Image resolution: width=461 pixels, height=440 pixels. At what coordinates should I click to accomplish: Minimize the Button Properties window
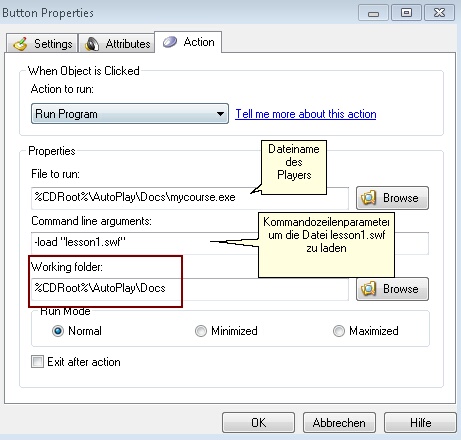point(373,13)
